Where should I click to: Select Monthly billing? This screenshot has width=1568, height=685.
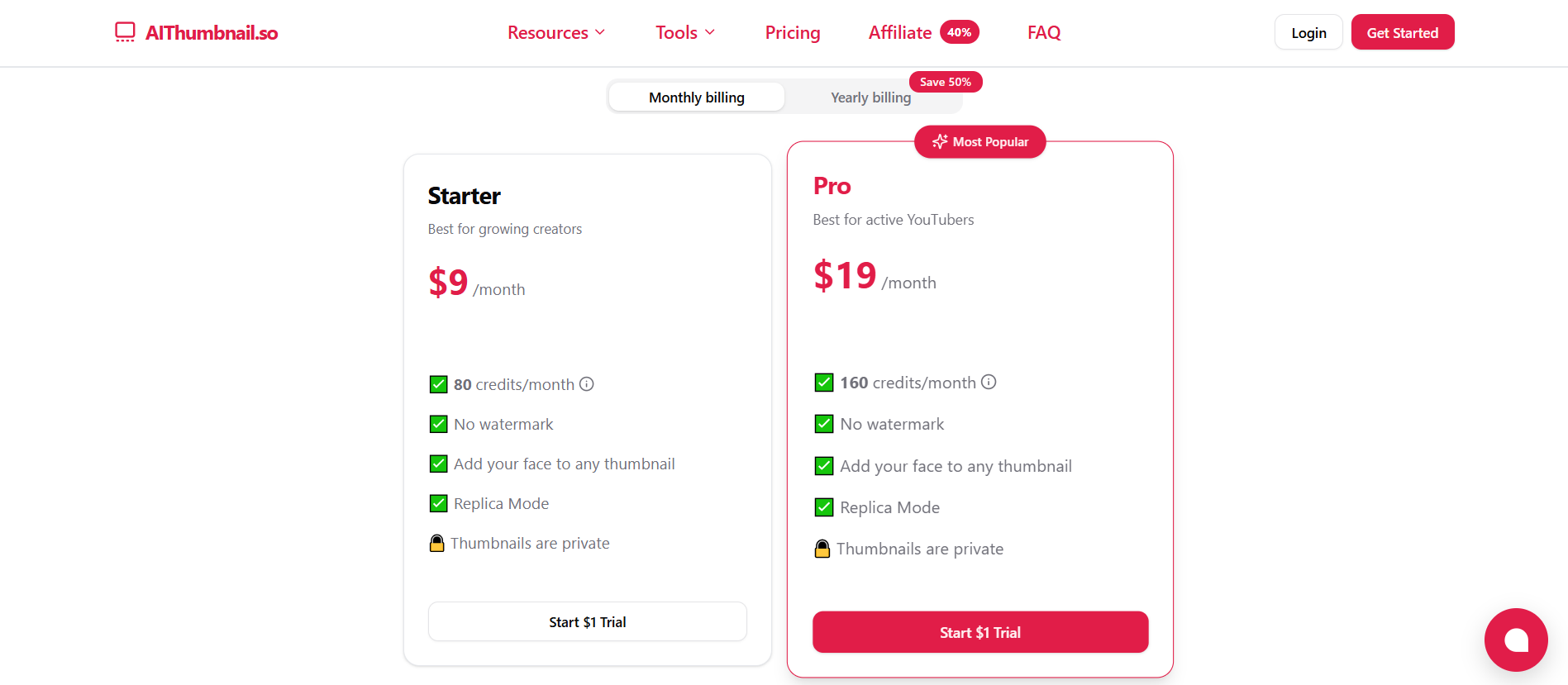pyautogui.click(x=696, y=97)
